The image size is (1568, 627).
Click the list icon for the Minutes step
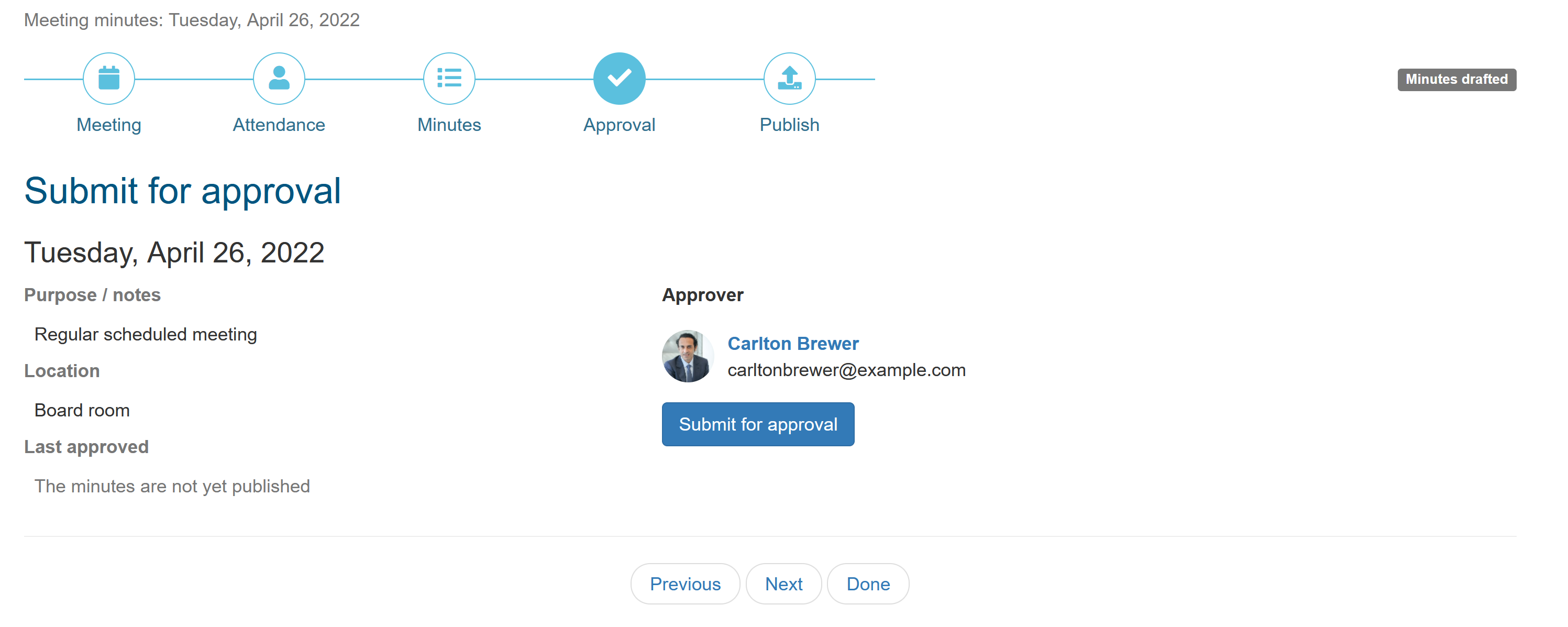pyautogui.click(x=449, y=79)
